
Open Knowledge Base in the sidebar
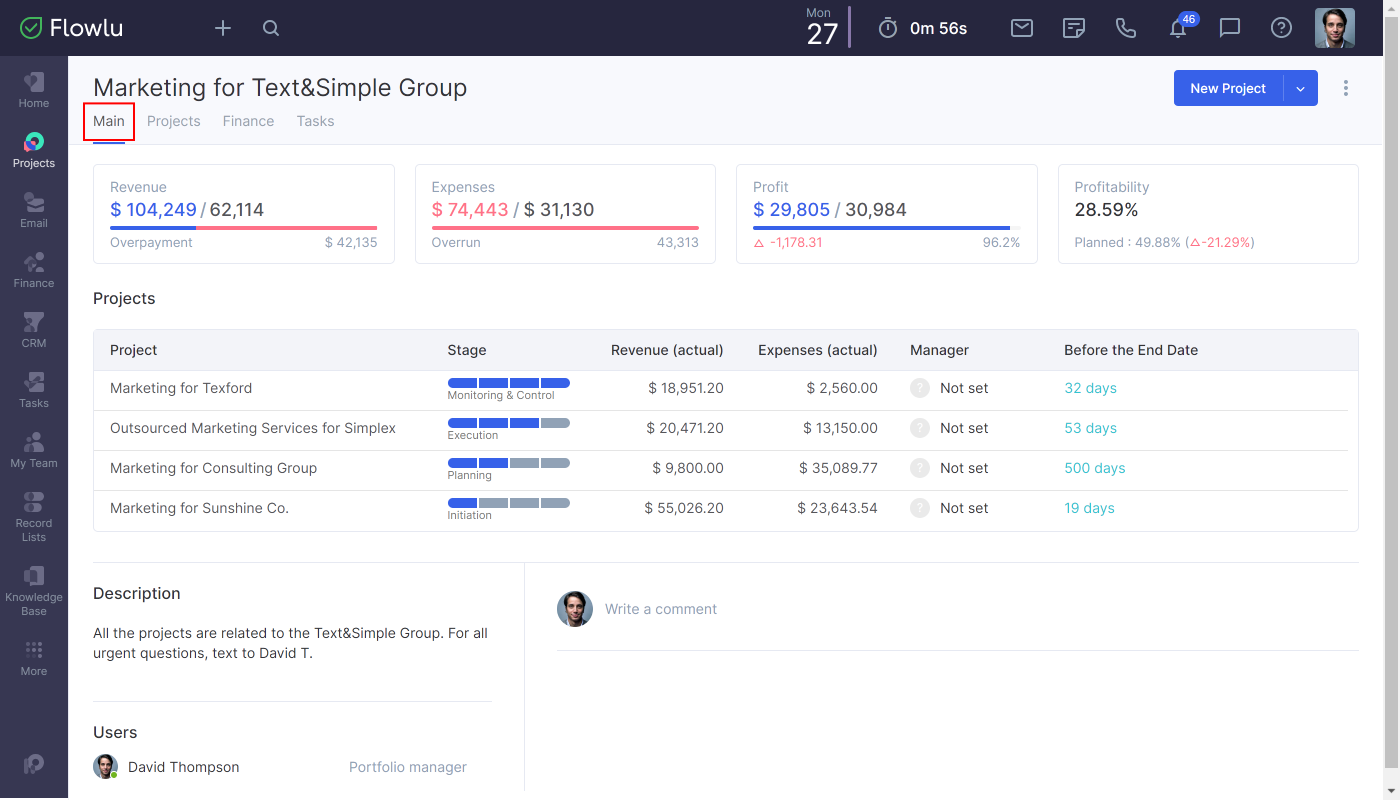34,590
